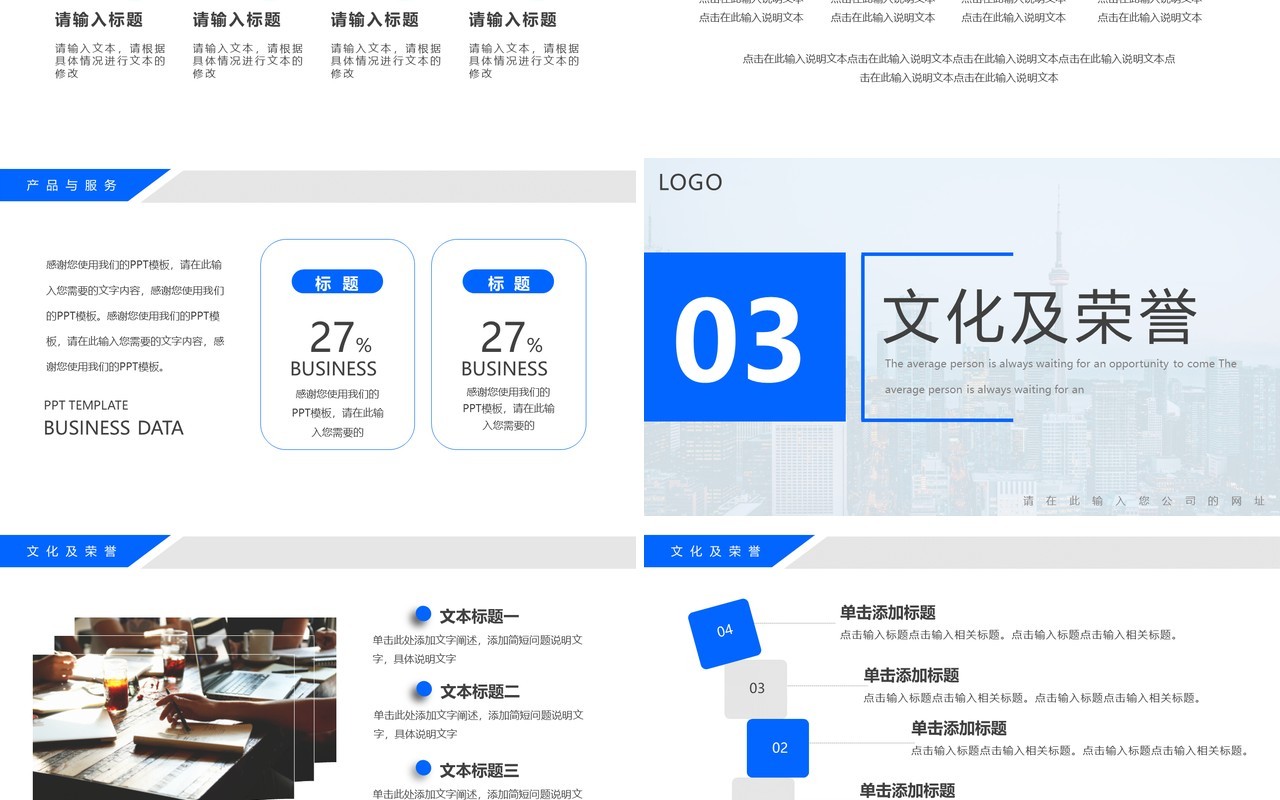This screenshot has width=1280, height=800.
Task: Click the blue 04 numbered tile
Action: tap(725, 633)
